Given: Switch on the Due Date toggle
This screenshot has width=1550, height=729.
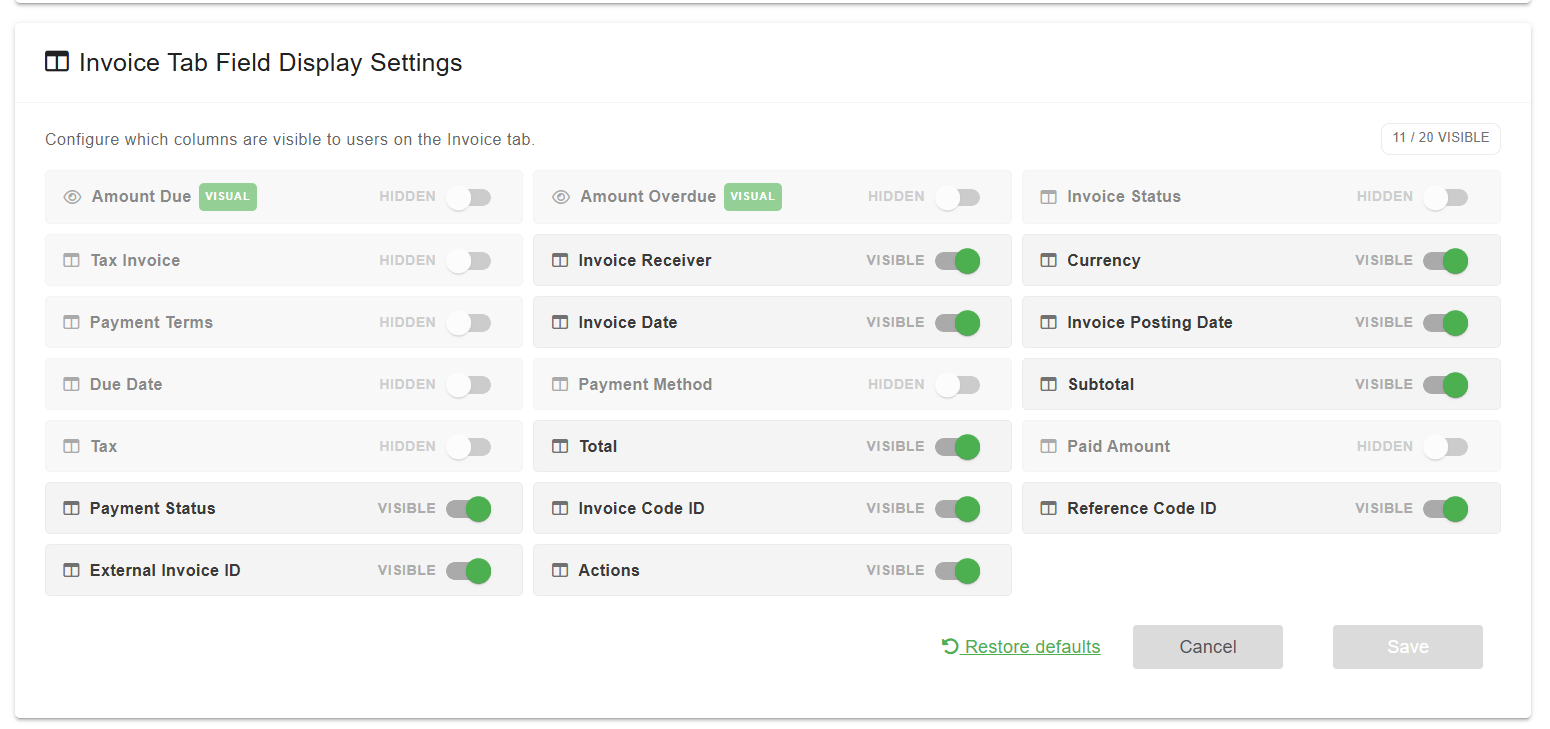Looking at the screenshot, I should tap(468, 385).
